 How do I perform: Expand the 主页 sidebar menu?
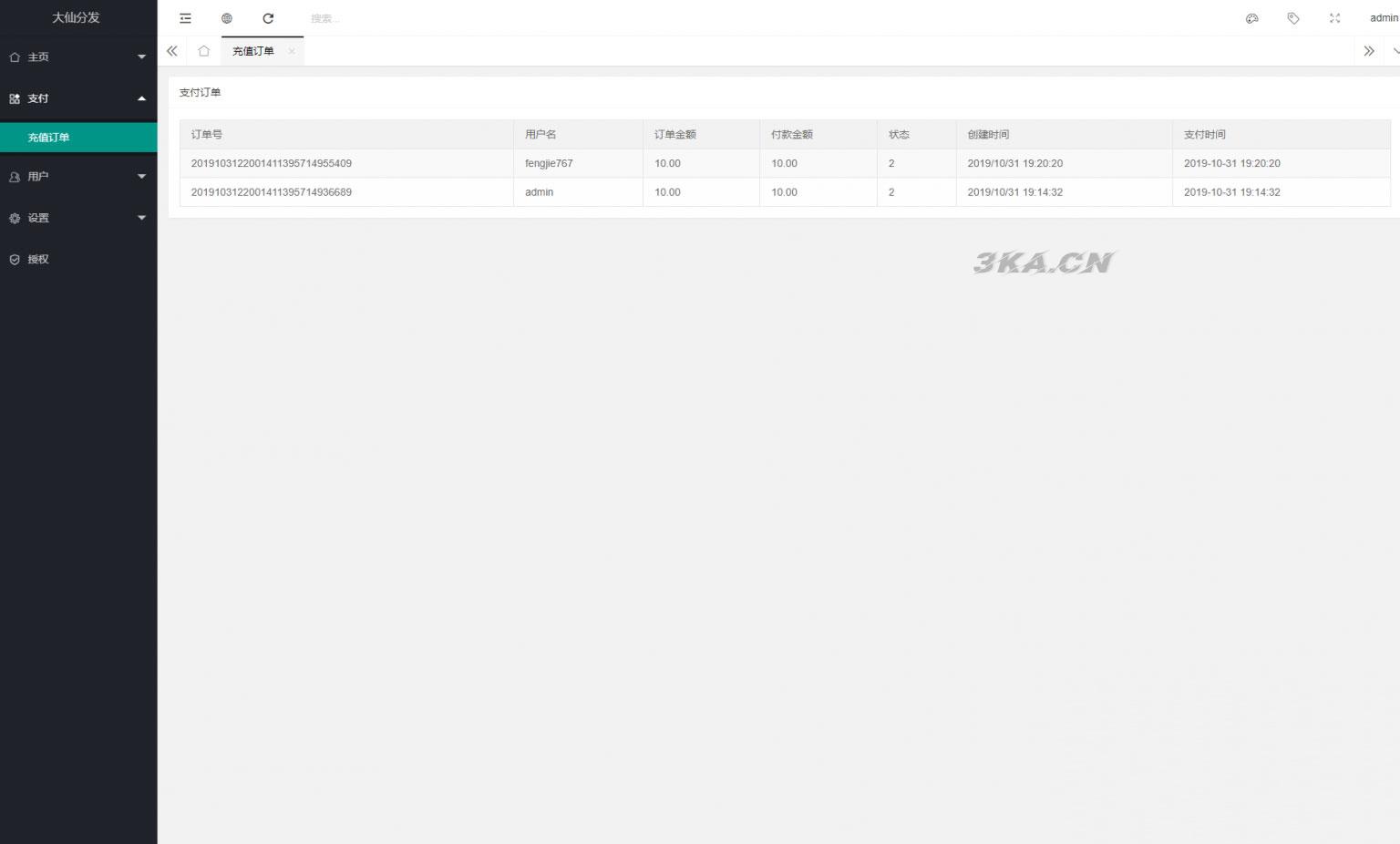click(78, 57)
